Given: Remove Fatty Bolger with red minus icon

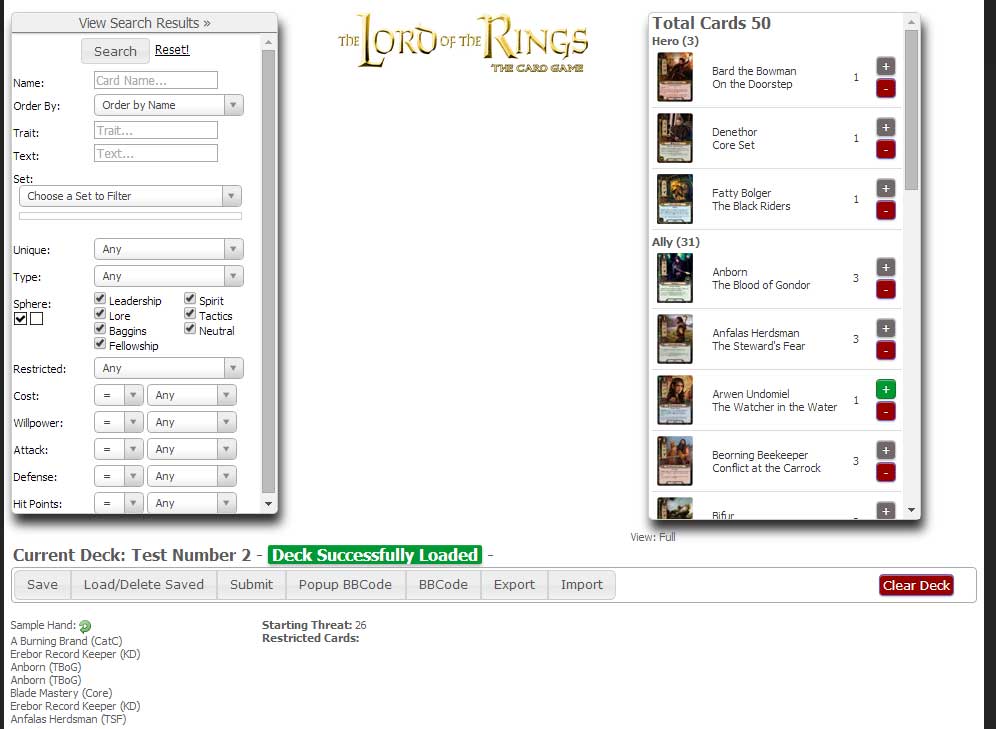Looking at the screenshot, I should [885, 210].
